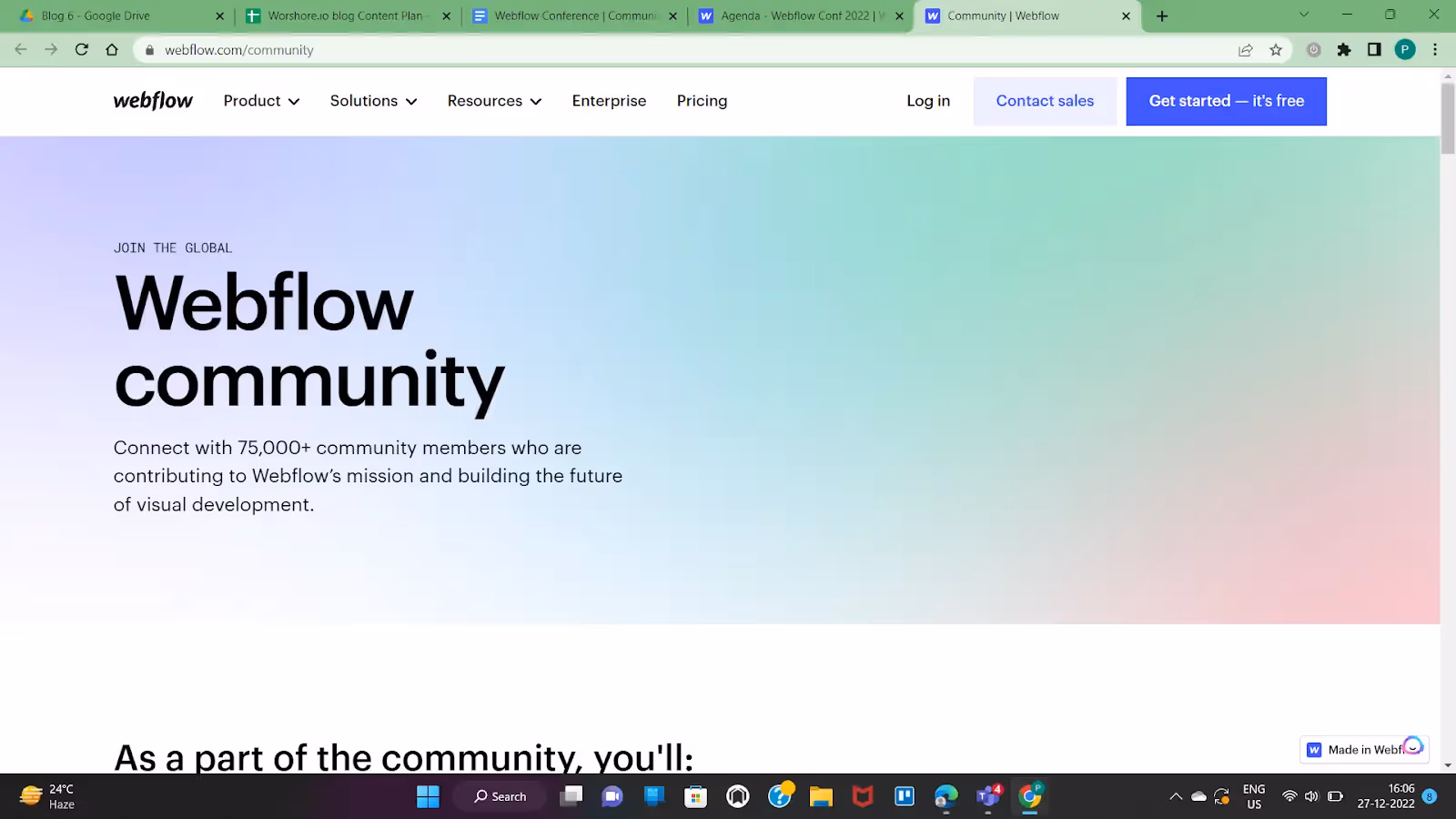Switch to Worshore.io blog Content Plan tab
The width and height of the screenshot is (1456, 819).
point(346,16)
